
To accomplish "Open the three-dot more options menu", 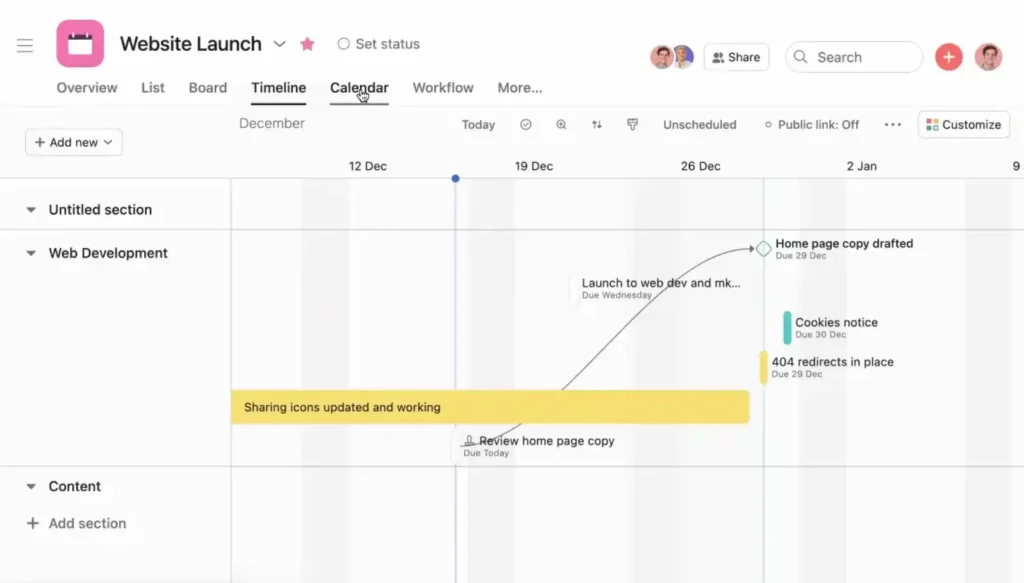I will click(893, 125).
